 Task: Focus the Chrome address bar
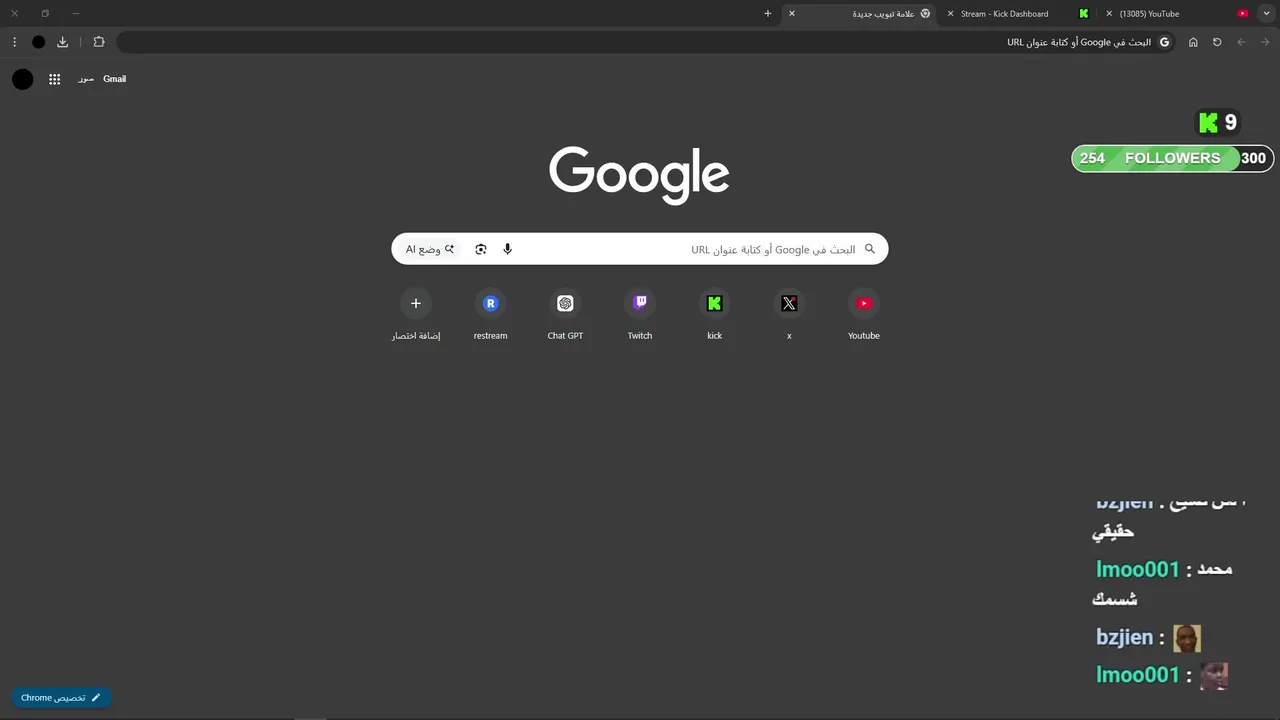(646, 42)
